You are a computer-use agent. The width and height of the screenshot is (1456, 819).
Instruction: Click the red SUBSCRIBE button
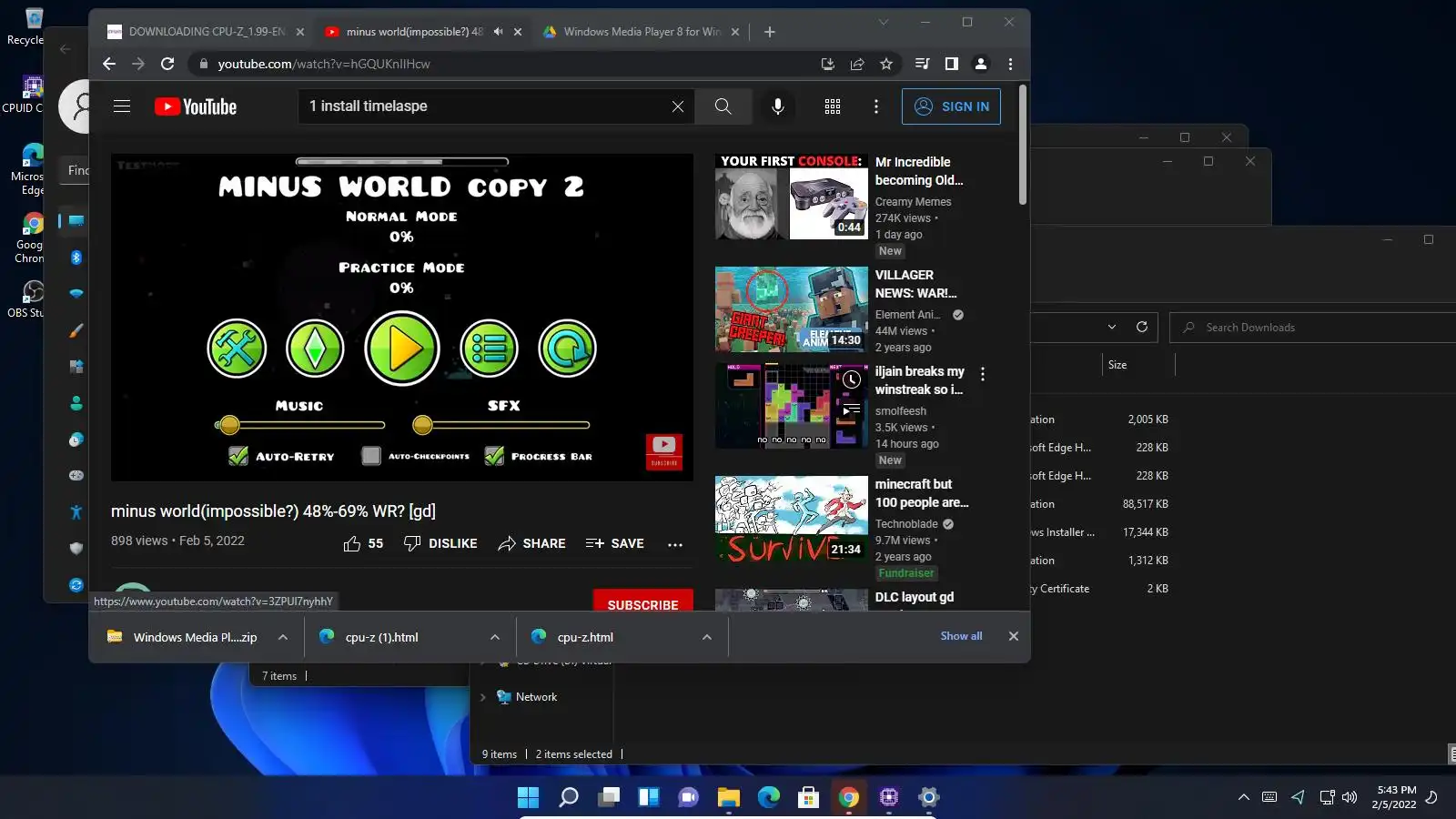click(642, 602)
